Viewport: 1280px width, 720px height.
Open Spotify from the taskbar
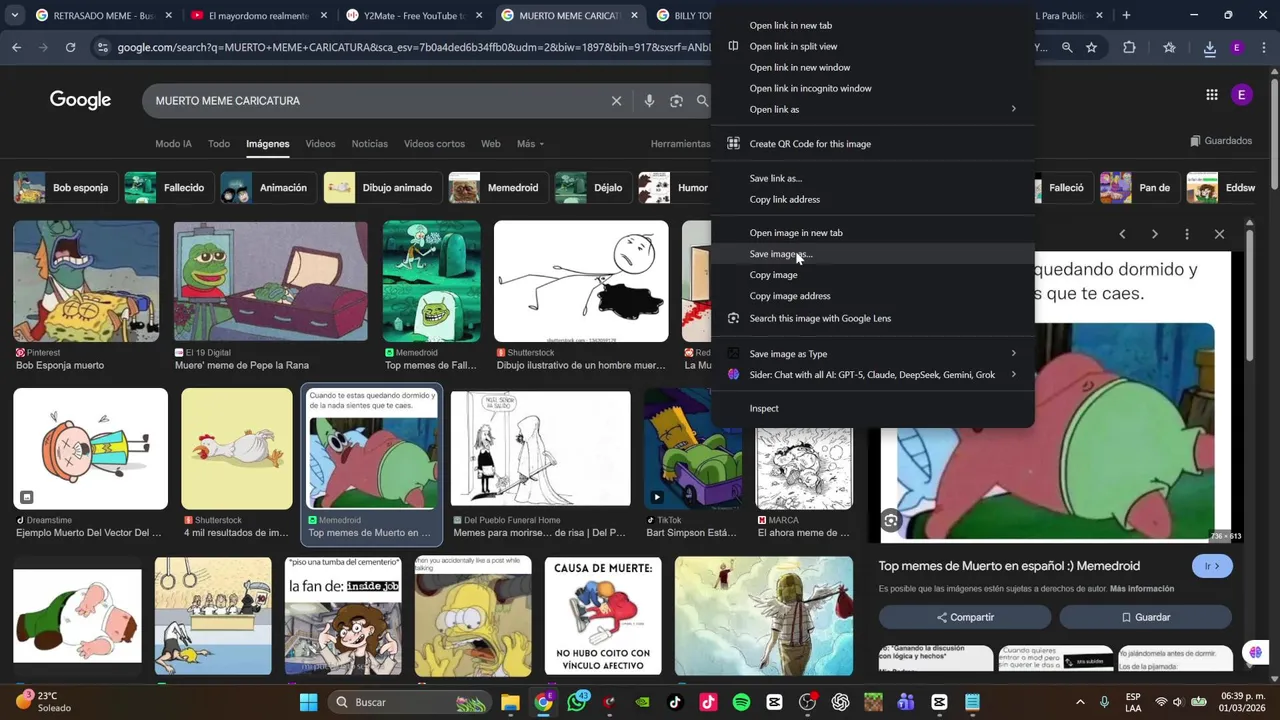[x=741, y=702]
